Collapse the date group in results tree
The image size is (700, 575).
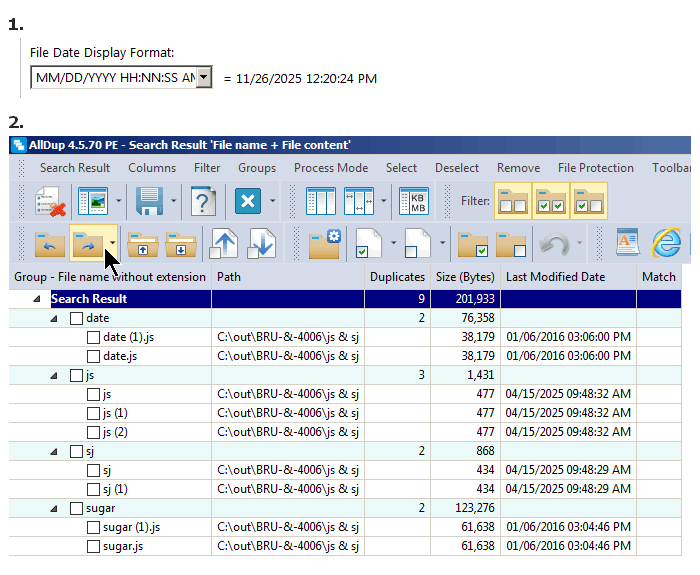click(55, 318)
